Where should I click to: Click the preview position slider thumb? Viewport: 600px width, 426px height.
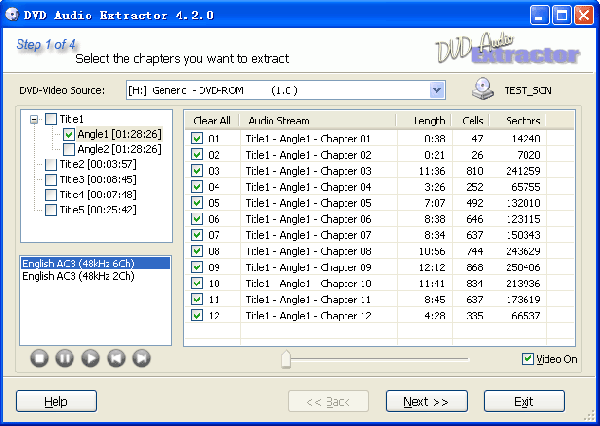pyautogui.click(x=286, y=359)
